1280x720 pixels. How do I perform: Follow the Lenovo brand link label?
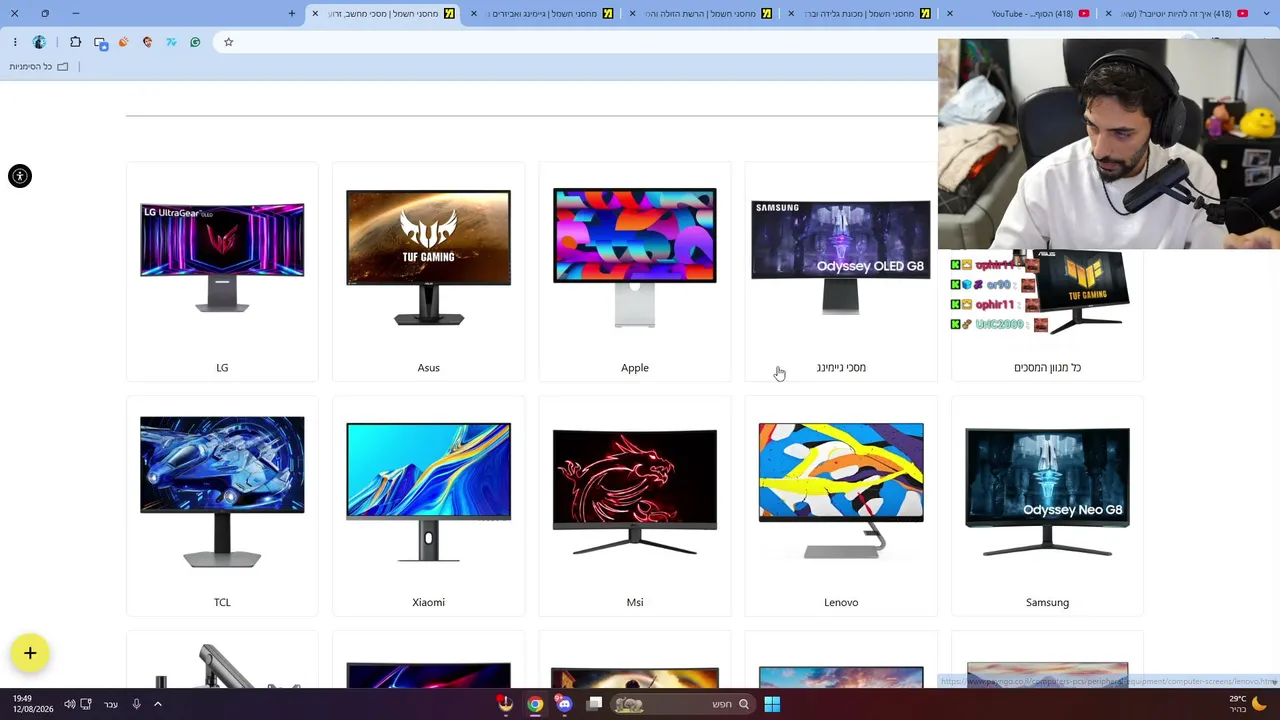click(x=841, y=602)
